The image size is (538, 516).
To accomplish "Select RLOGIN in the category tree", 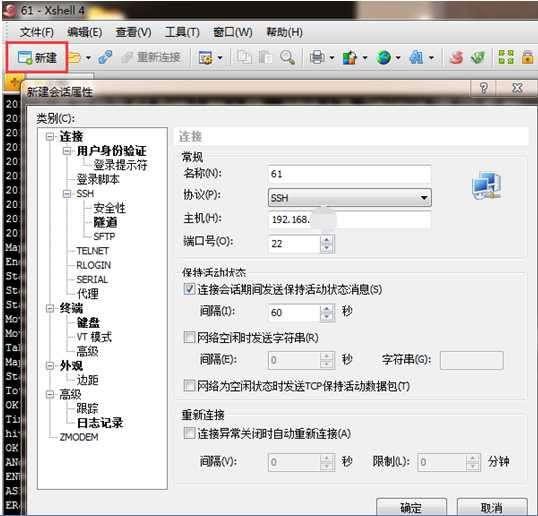I will pos(93,266).
